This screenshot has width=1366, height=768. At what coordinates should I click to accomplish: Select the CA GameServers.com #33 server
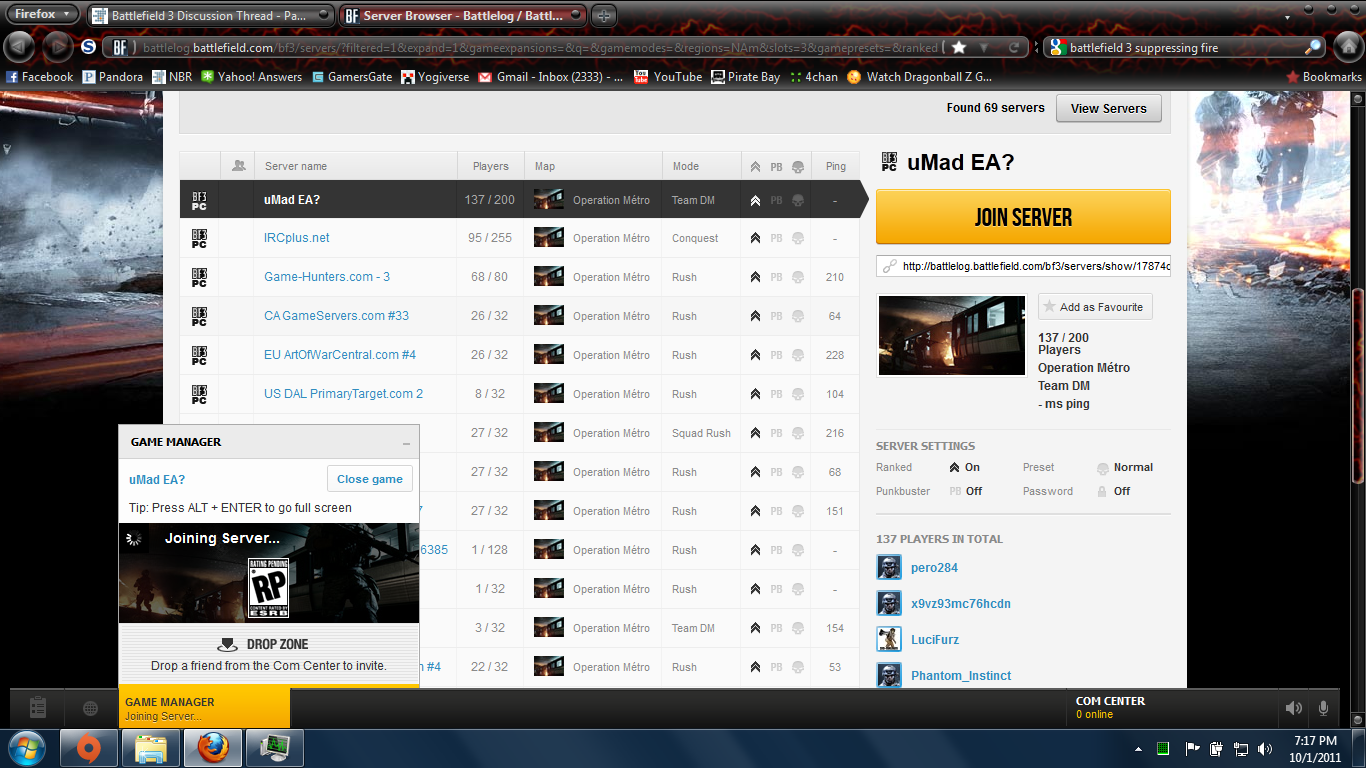[x=336, y=316]
